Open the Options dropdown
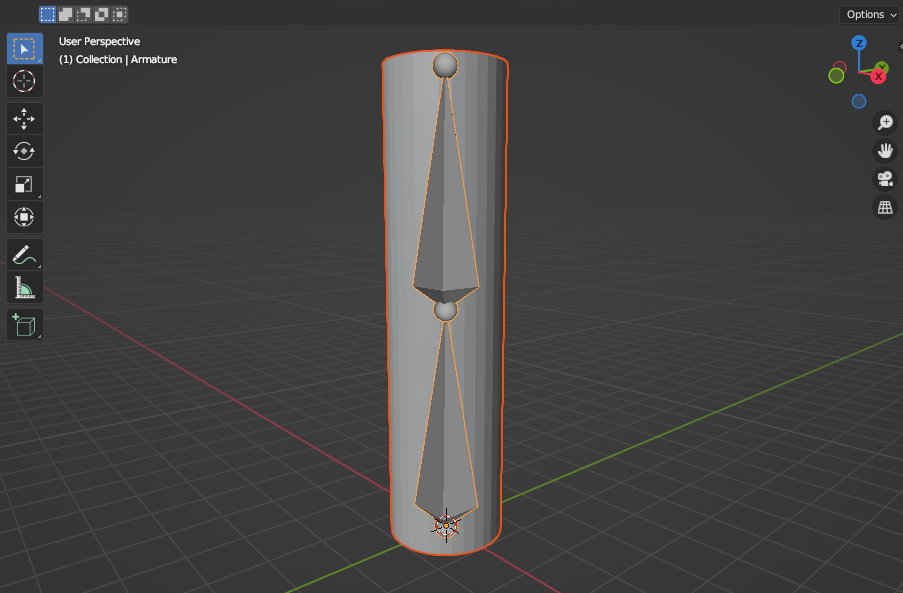This screenshot has height=593, width=903. coord(870,14)
